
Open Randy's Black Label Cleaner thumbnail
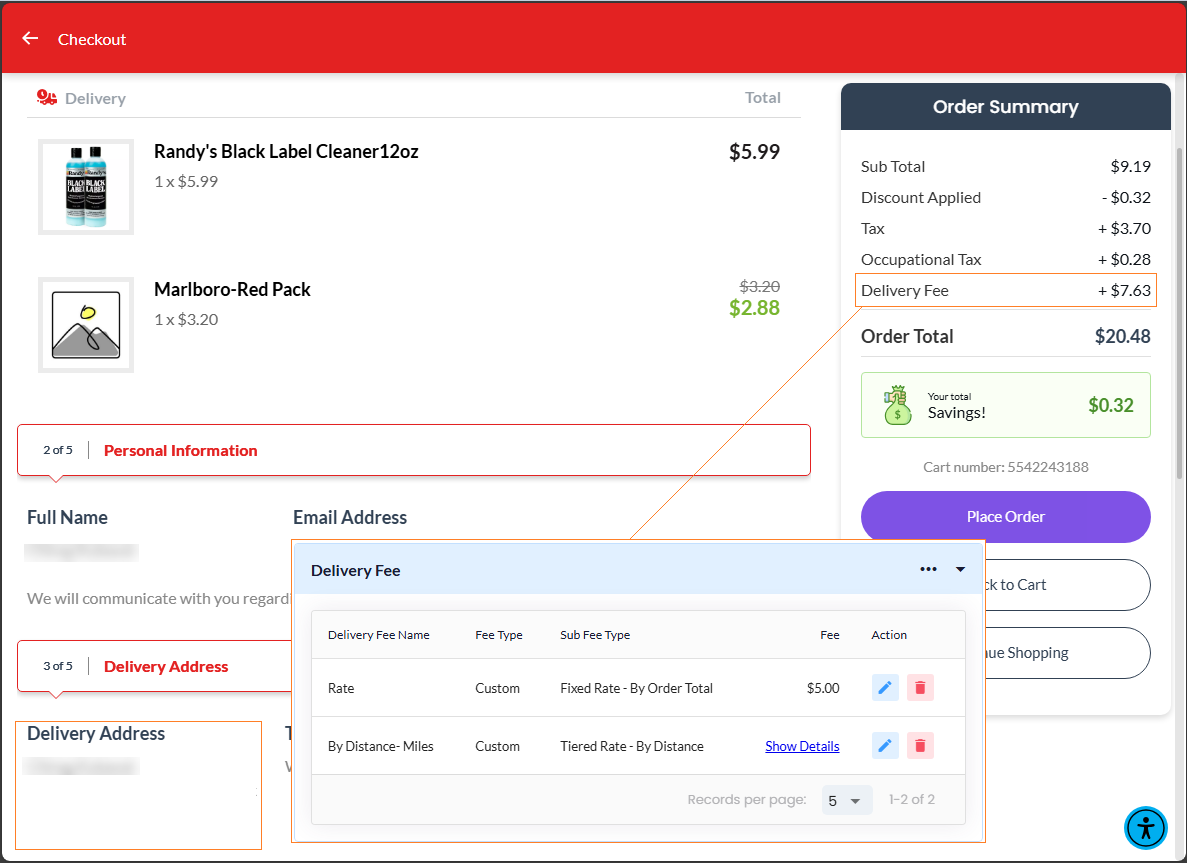tap(86, 187)
